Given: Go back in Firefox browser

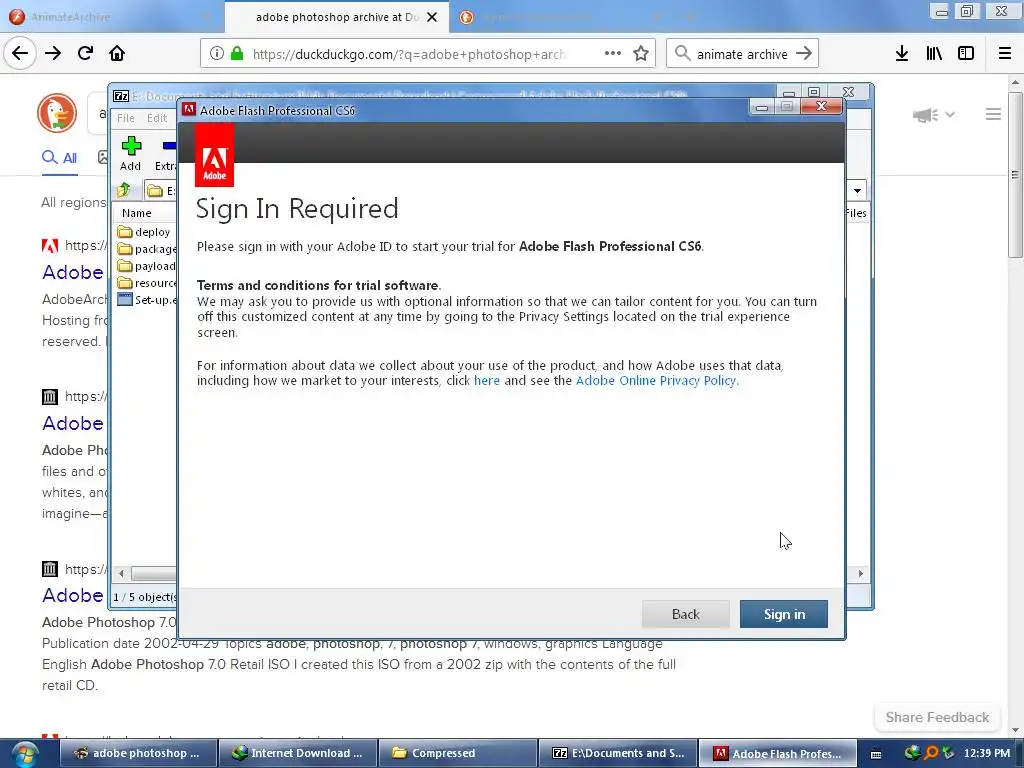Looking at the screenshot, I should click(x=20, y=54).
